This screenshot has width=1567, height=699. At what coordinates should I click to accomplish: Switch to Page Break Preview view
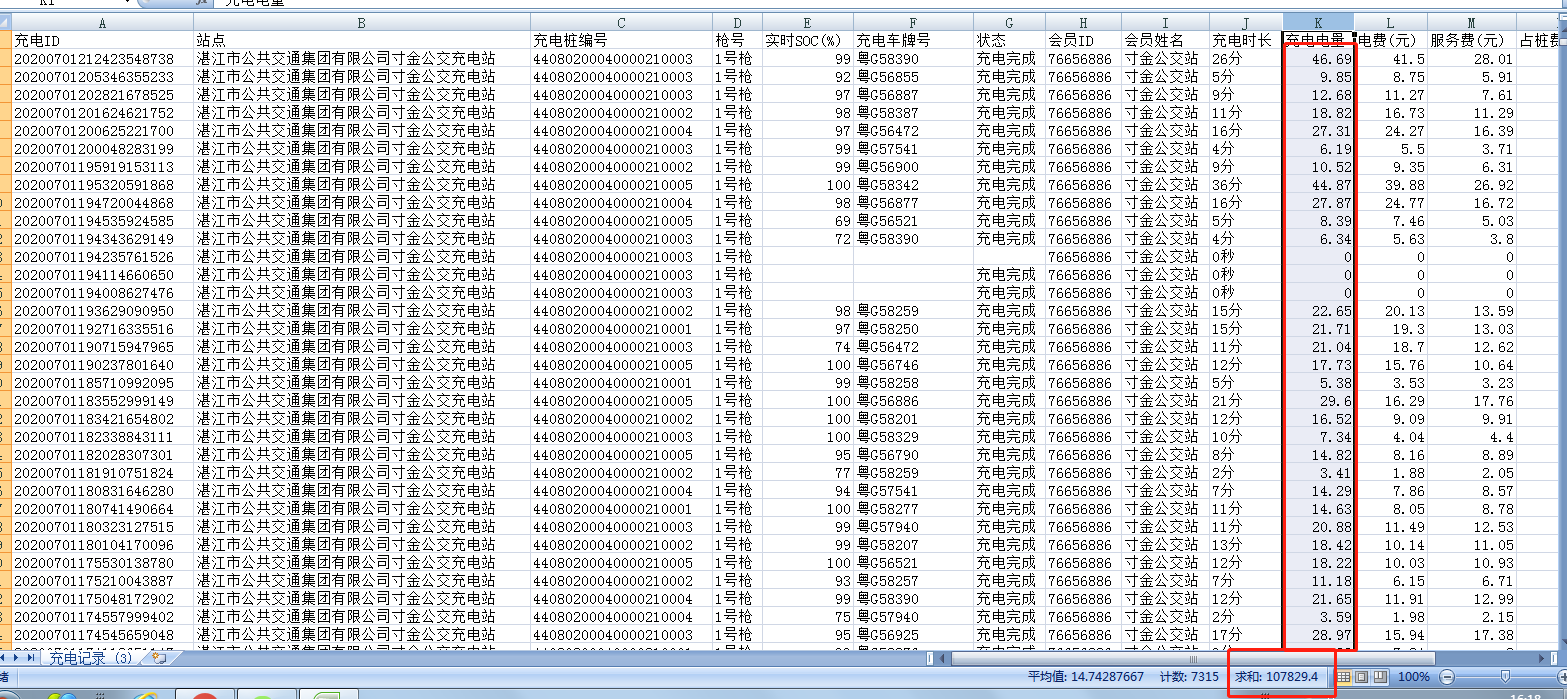pyautogui.click(x=1380, y=677)
